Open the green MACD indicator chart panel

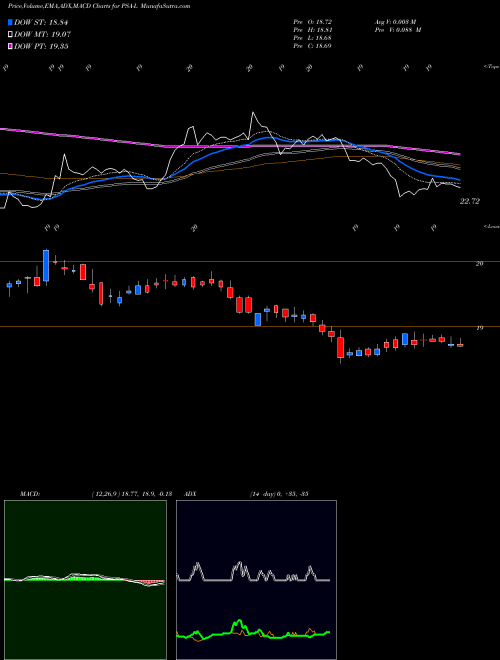click(85, 580)
